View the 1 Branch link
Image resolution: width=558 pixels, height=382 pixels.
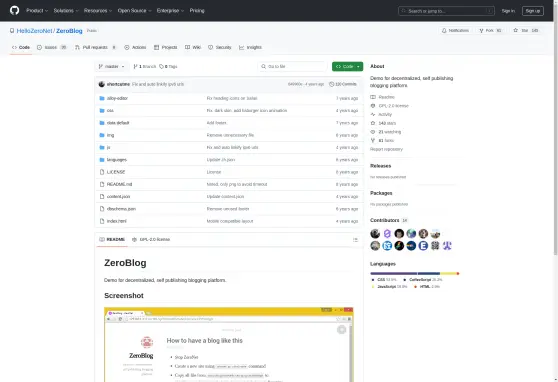[x=144, y=67]
